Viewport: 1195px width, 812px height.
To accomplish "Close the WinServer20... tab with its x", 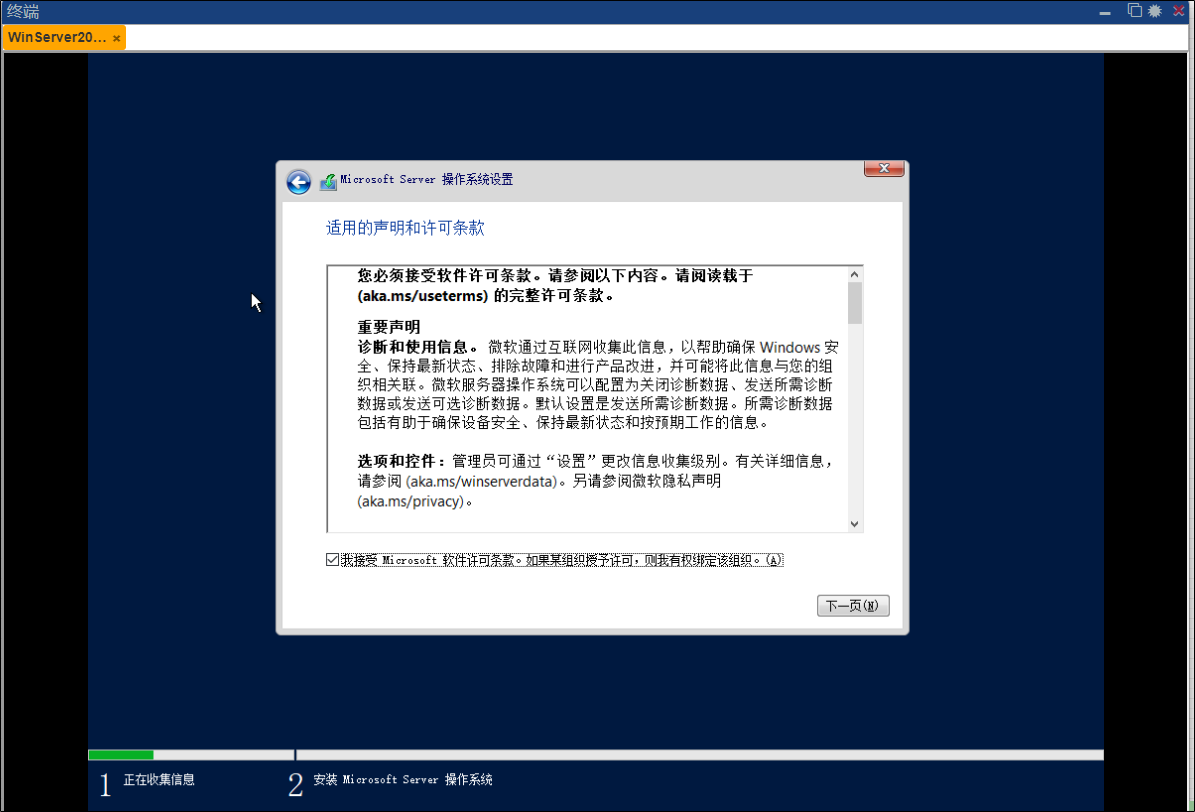I will pos(117,38).
